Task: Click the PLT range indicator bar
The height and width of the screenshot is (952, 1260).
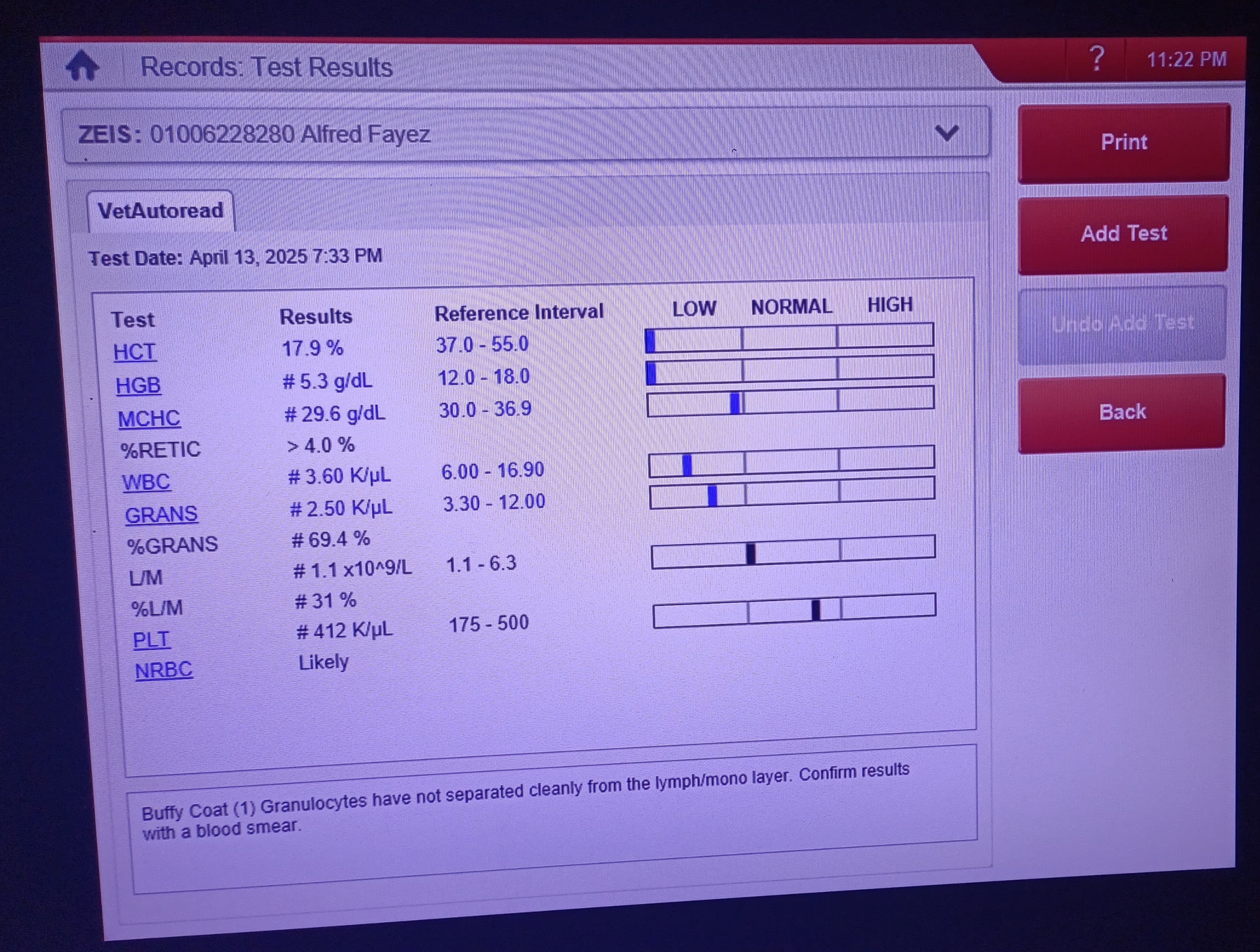Action: coord(794,610)
